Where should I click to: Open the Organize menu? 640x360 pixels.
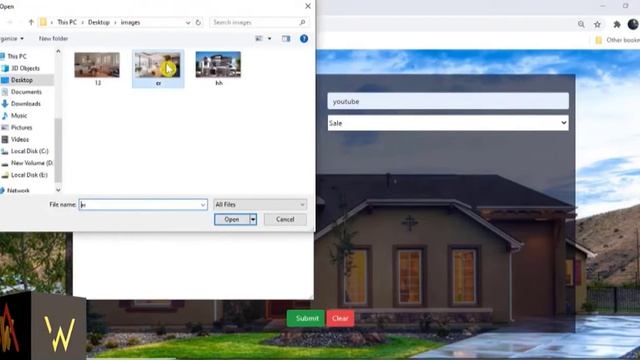click(x=12, y=39)
